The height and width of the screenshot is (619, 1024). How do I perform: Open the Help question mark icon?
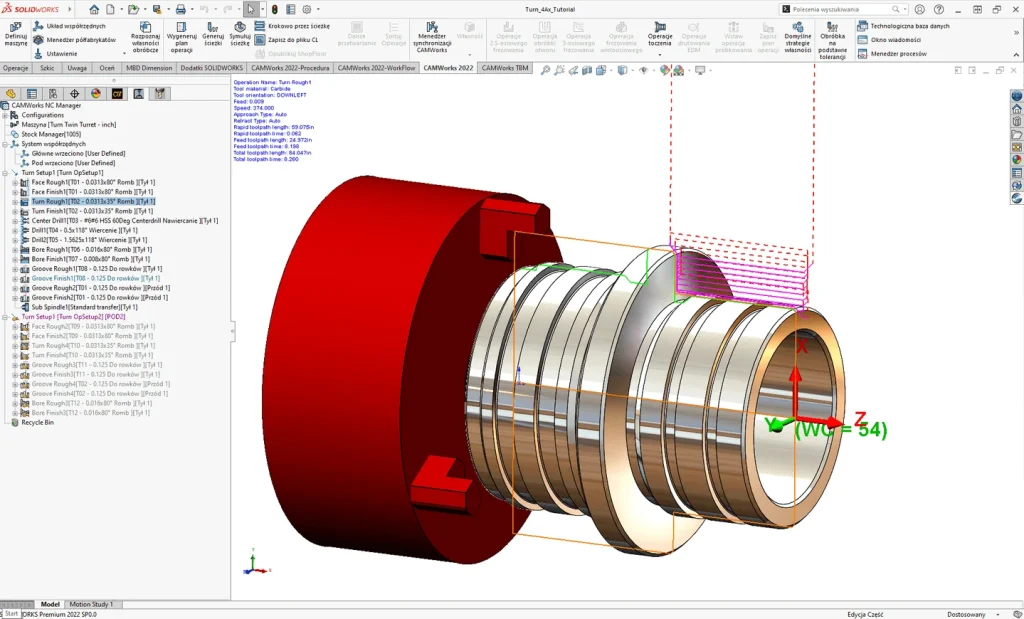tap(938, 9)
